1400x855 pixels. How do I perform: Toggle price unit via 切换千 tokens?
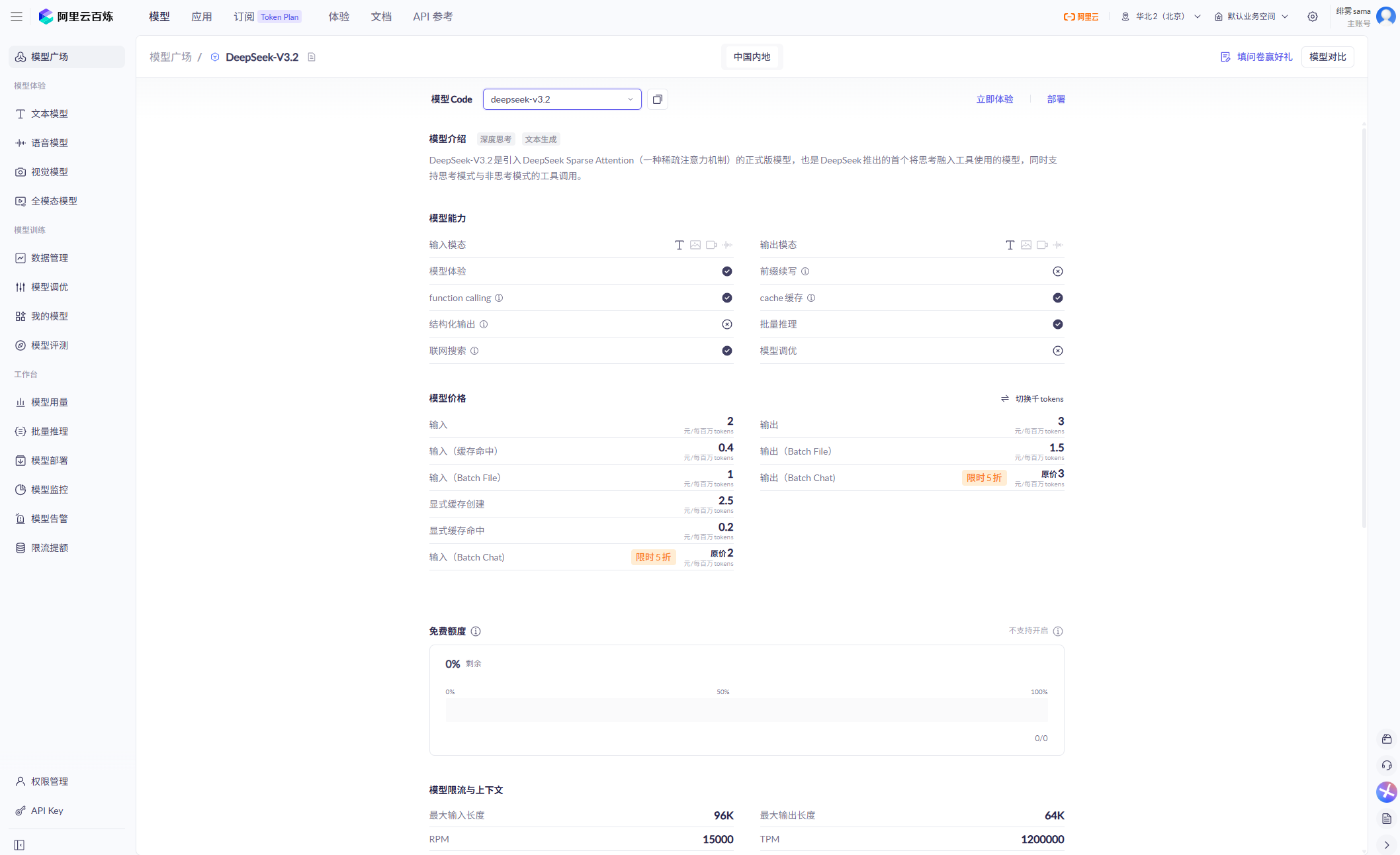click(x=1032, y=398)
